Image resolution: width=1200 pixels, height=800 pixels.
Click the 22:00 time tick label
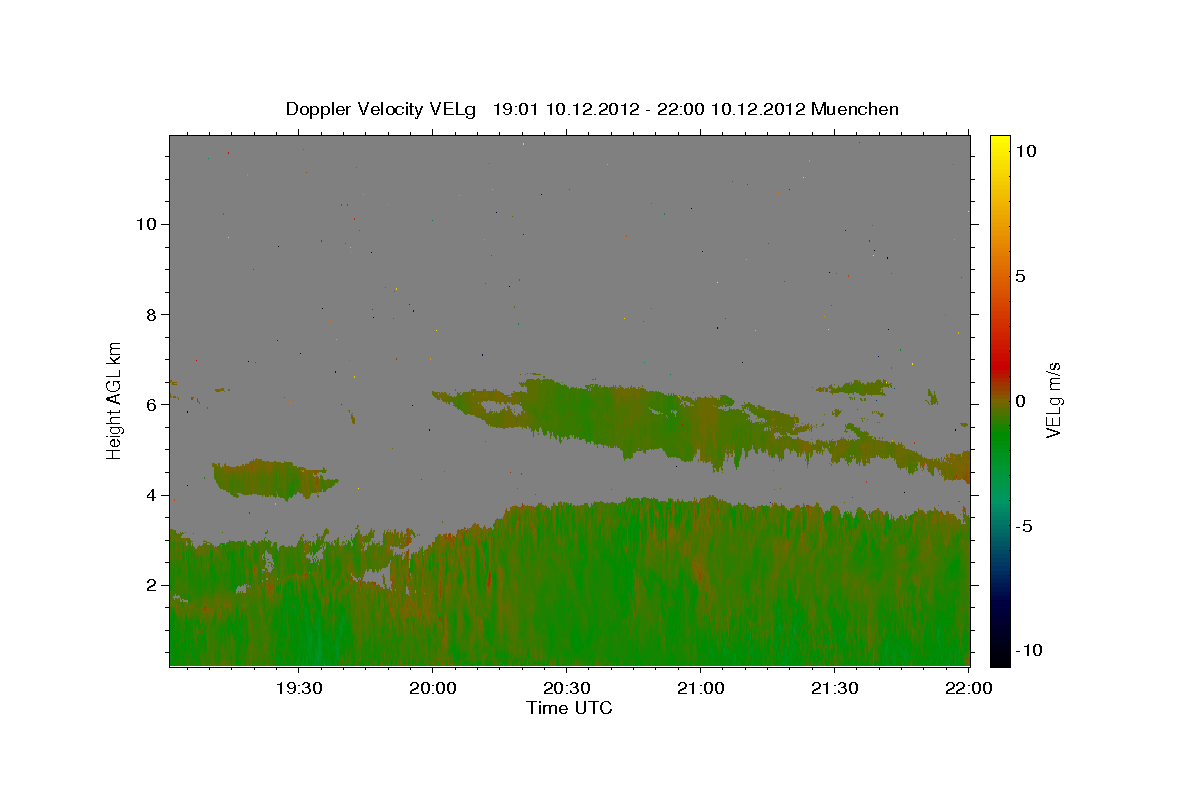(968, 689)
